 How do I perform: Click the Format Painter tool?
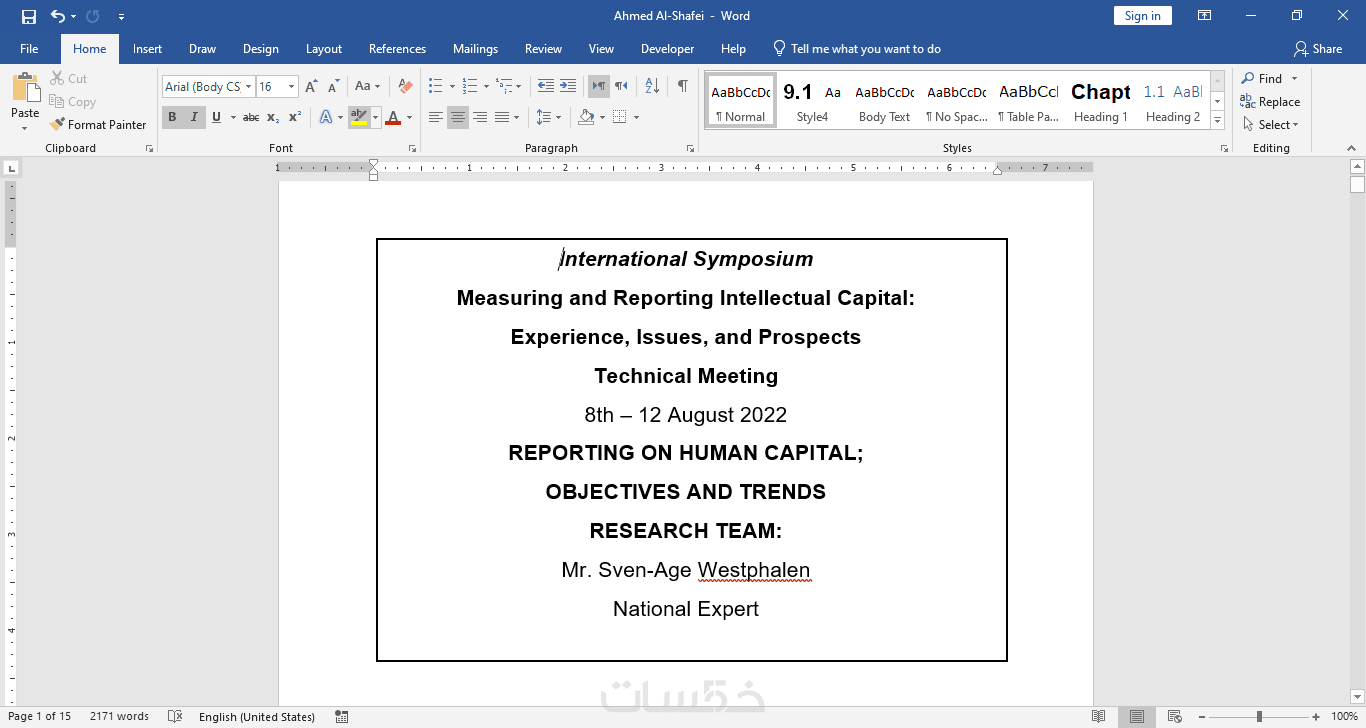click(x=98, y=125)
